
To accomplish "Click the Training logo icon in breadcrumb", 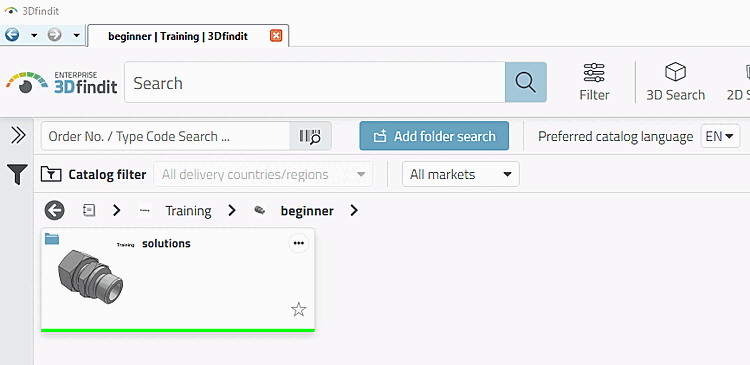I will tap(145, 210).
